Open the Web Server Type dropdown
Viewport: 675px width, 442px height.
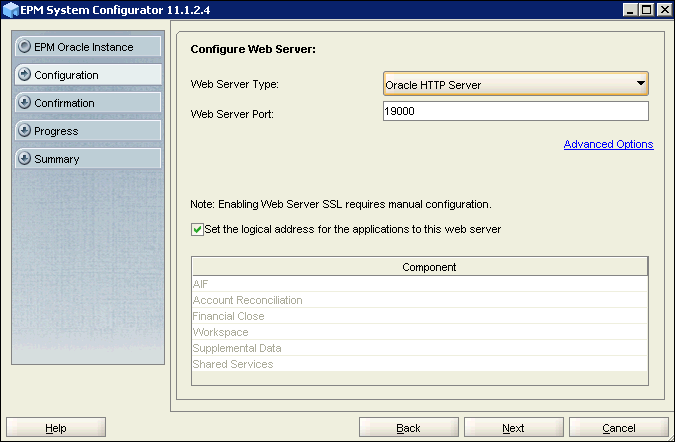click(515, 84)
